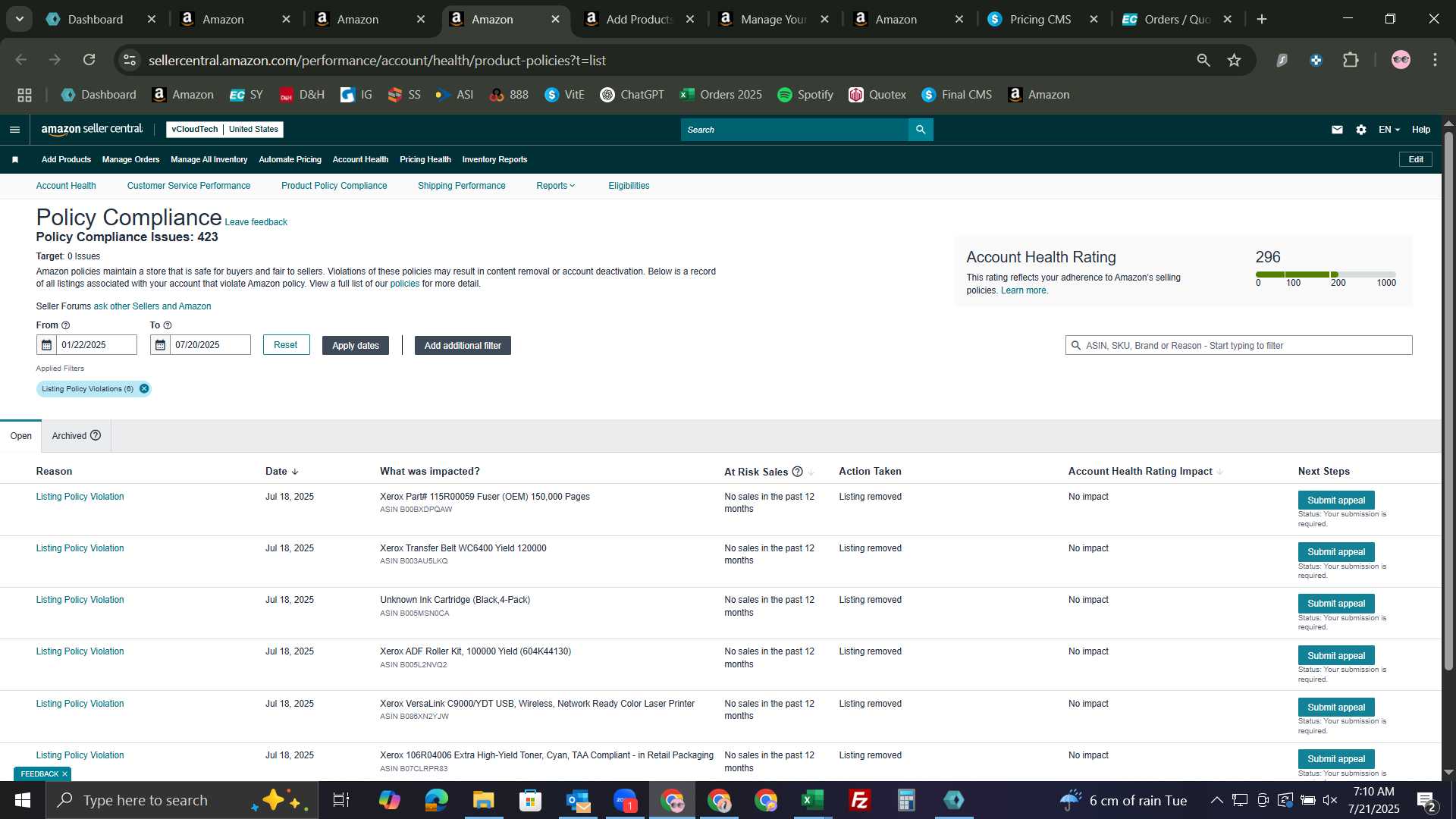Click Inventory Reports in the top menu
Viewport: 1456px width, 819px height.
coord(494,159)
